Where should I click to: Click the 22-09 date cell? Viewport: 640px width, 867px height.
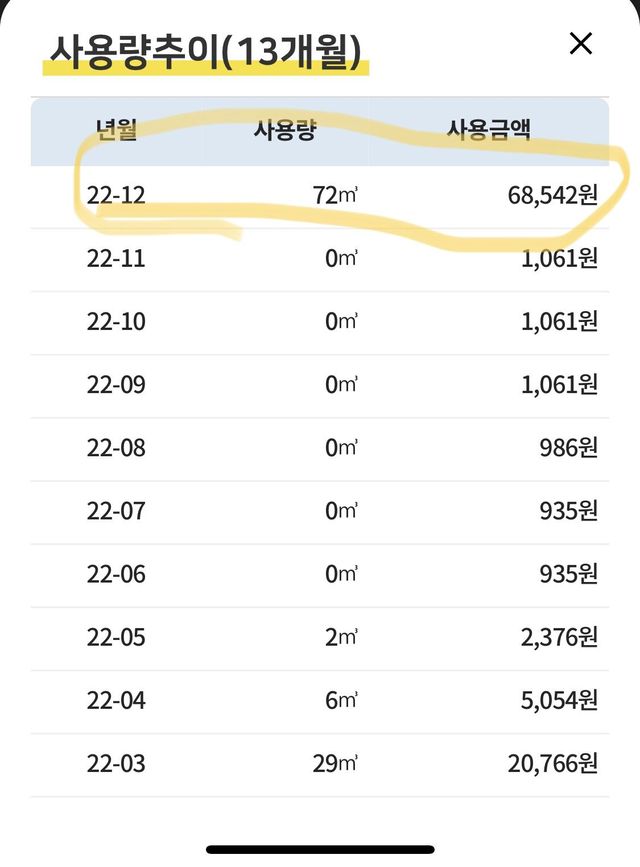coord(116,385)
